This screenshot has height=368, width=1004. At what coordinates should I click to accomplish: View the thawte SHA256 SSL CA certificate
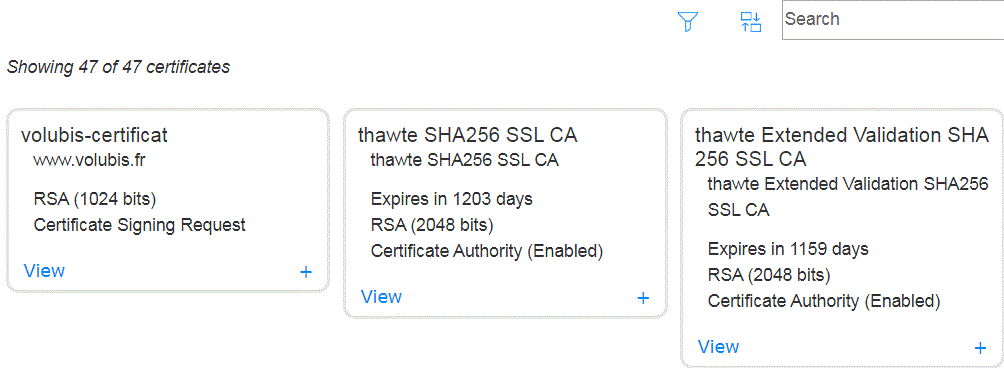(x=381, y=297)
